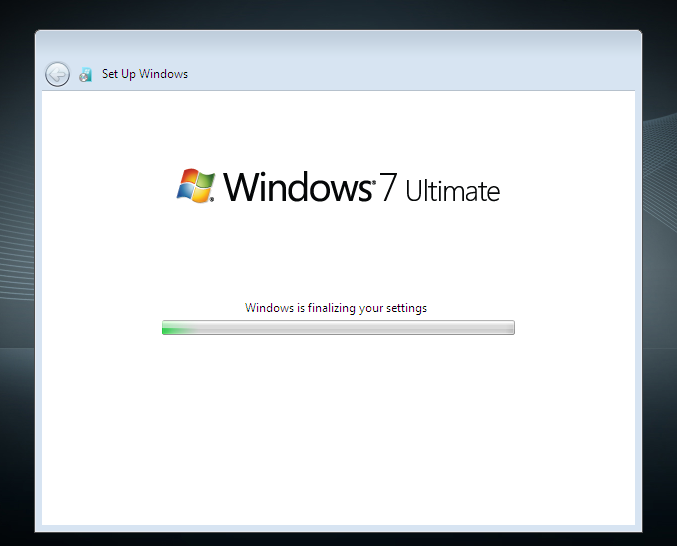Click the Windows flag logo
Viewport: 677px width, 546px height.
click(x=196, y=186)
